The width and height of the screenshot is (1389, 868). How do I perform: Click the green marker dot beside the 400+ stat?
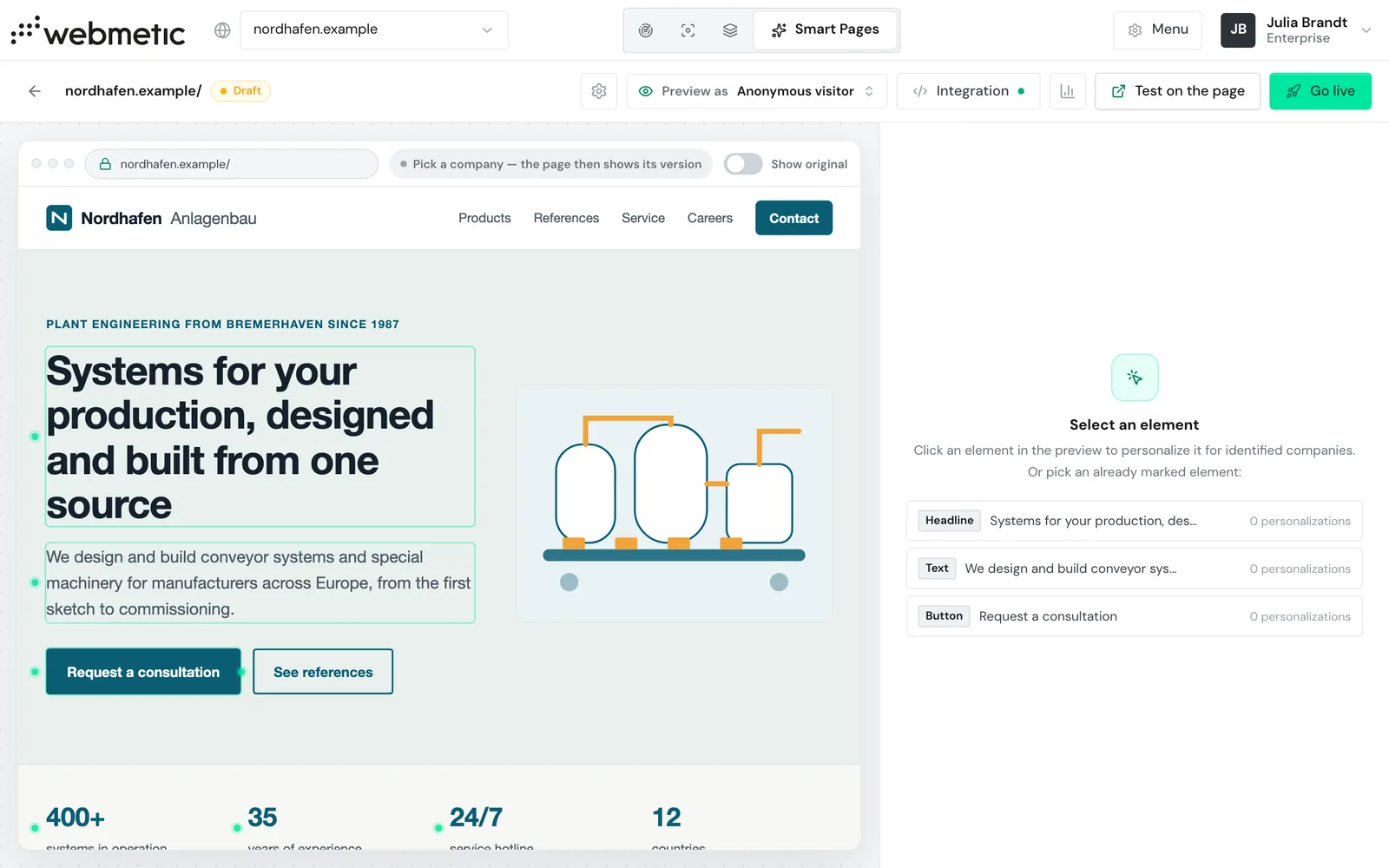[x=35, y=828]
